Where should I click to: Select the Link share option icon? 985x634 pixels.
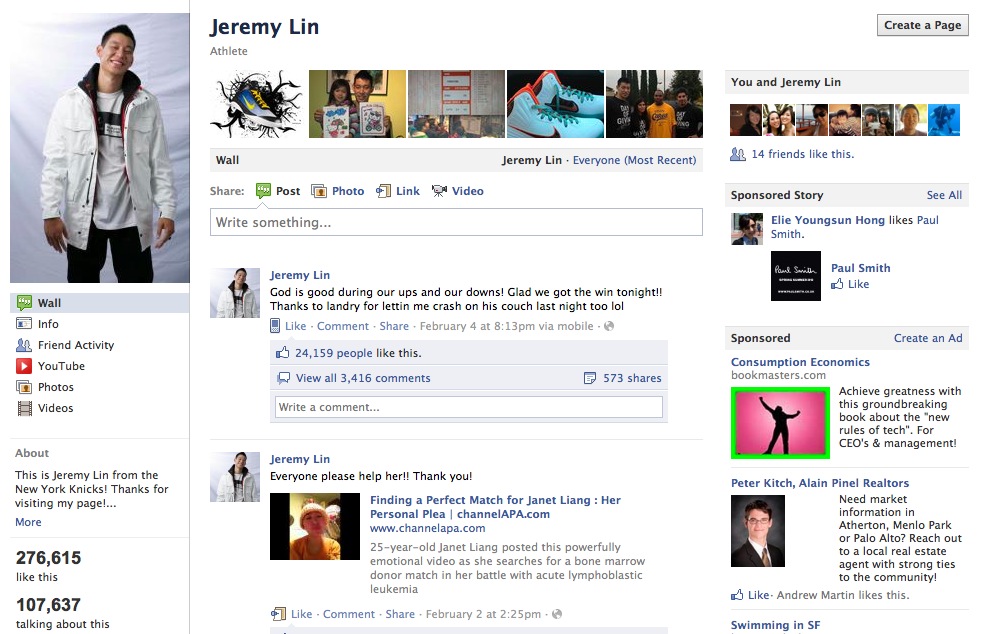coord(383,191)
